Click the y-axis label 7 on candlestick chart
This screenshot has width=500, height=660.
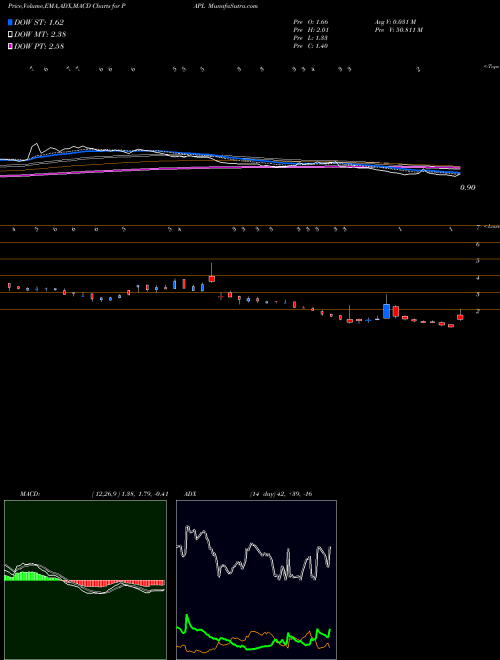[x=478, y=227]
